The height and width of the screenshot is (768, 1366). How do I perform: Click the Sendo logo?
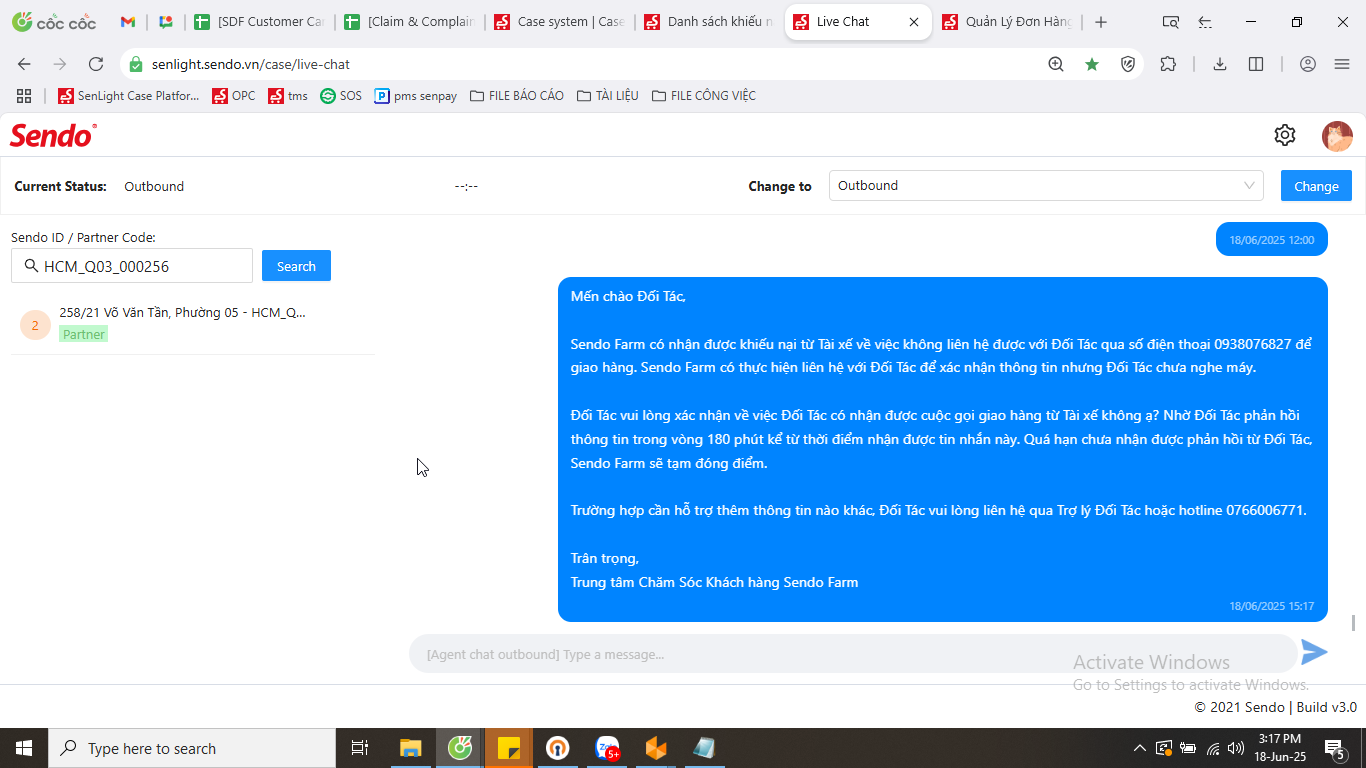point(53,135)
